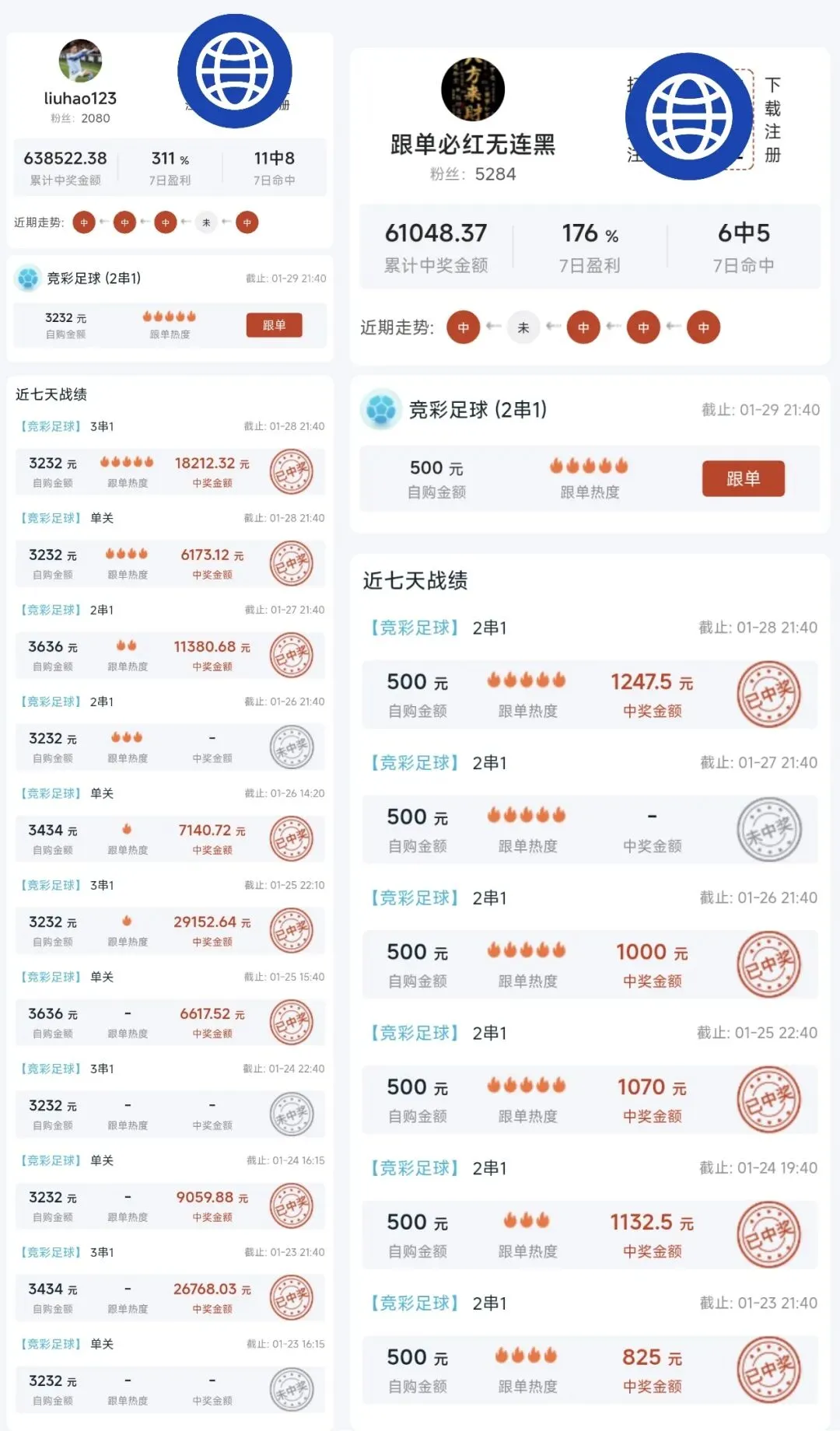Tap the large blue globe icon on right
This screenshot has width=840, height=1431.
[x=688, y=117]
